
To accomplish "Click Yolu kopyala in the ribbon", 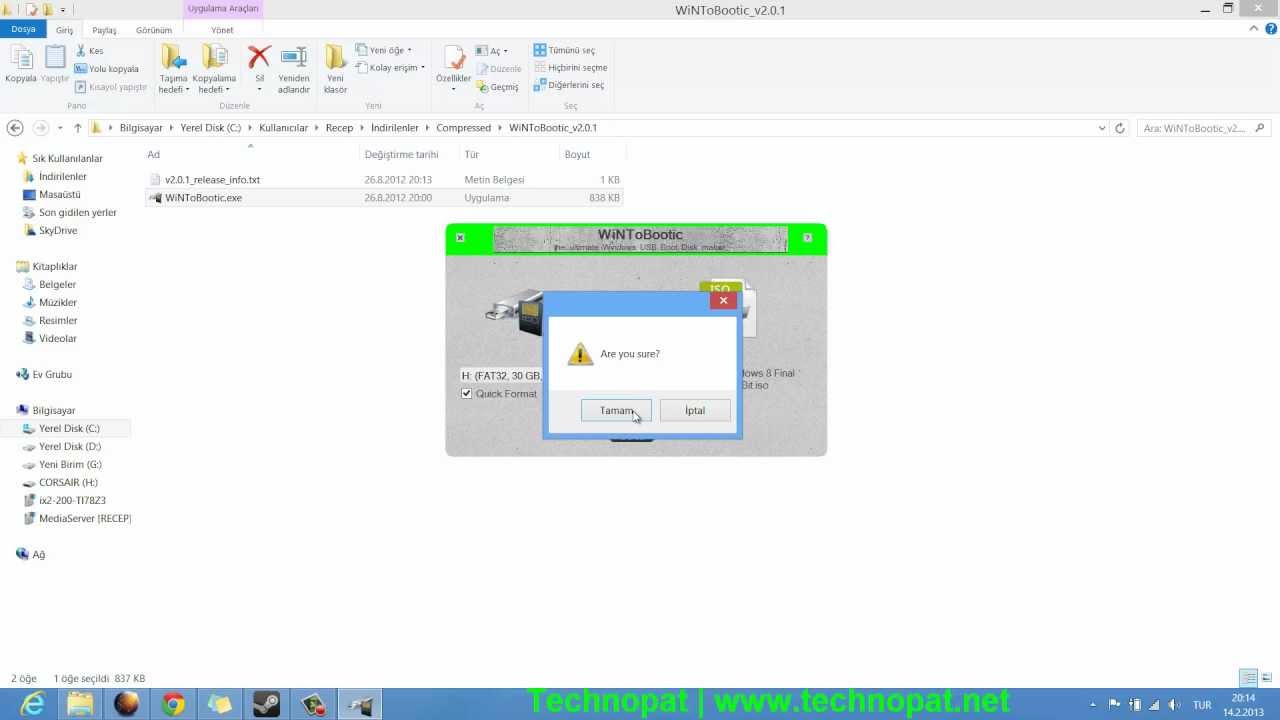I will tap(107, 69).
